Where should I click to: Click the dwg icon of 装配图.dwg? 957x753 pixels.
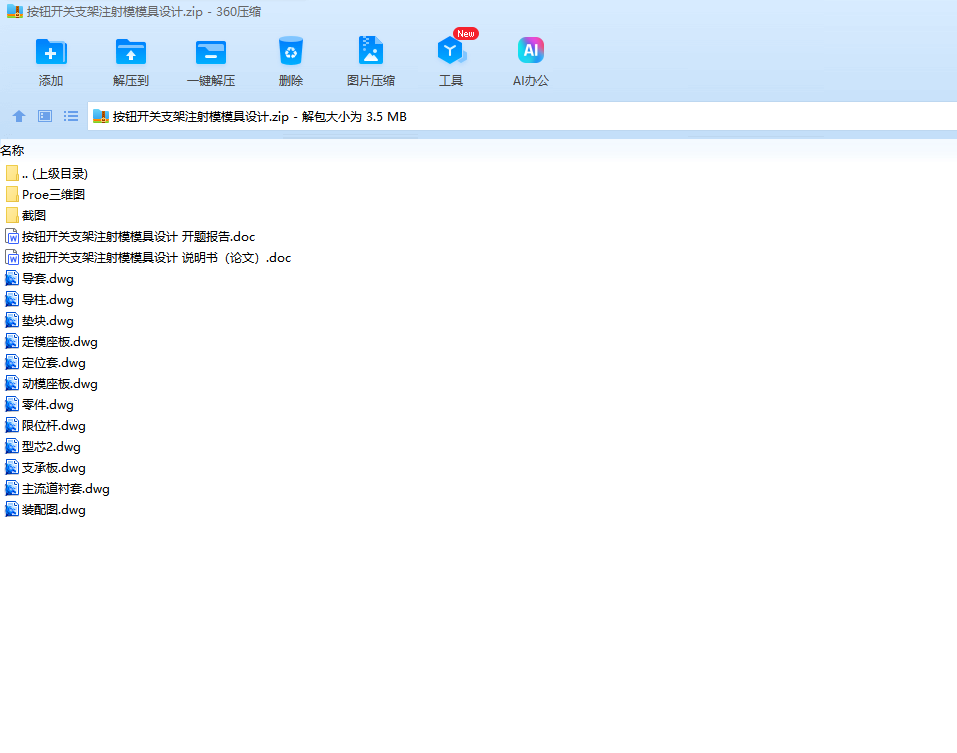[12, 510]
